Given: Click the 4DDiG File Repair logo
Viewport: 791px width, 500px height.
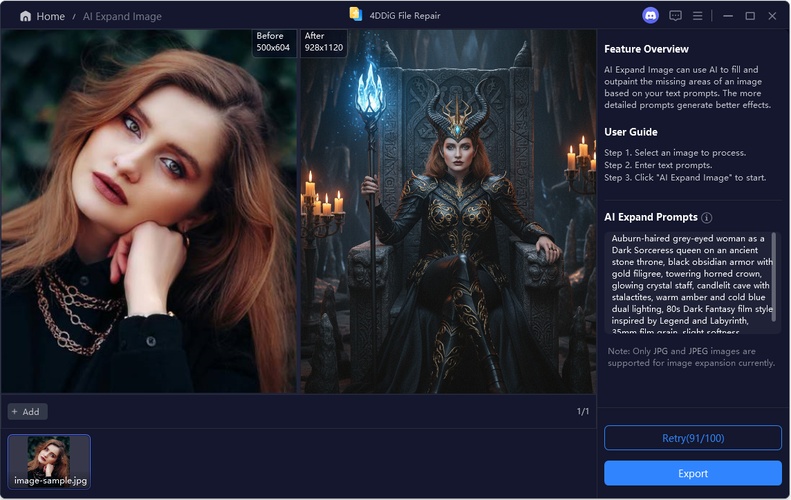Looking at the screenshot, I should (356, 15).
